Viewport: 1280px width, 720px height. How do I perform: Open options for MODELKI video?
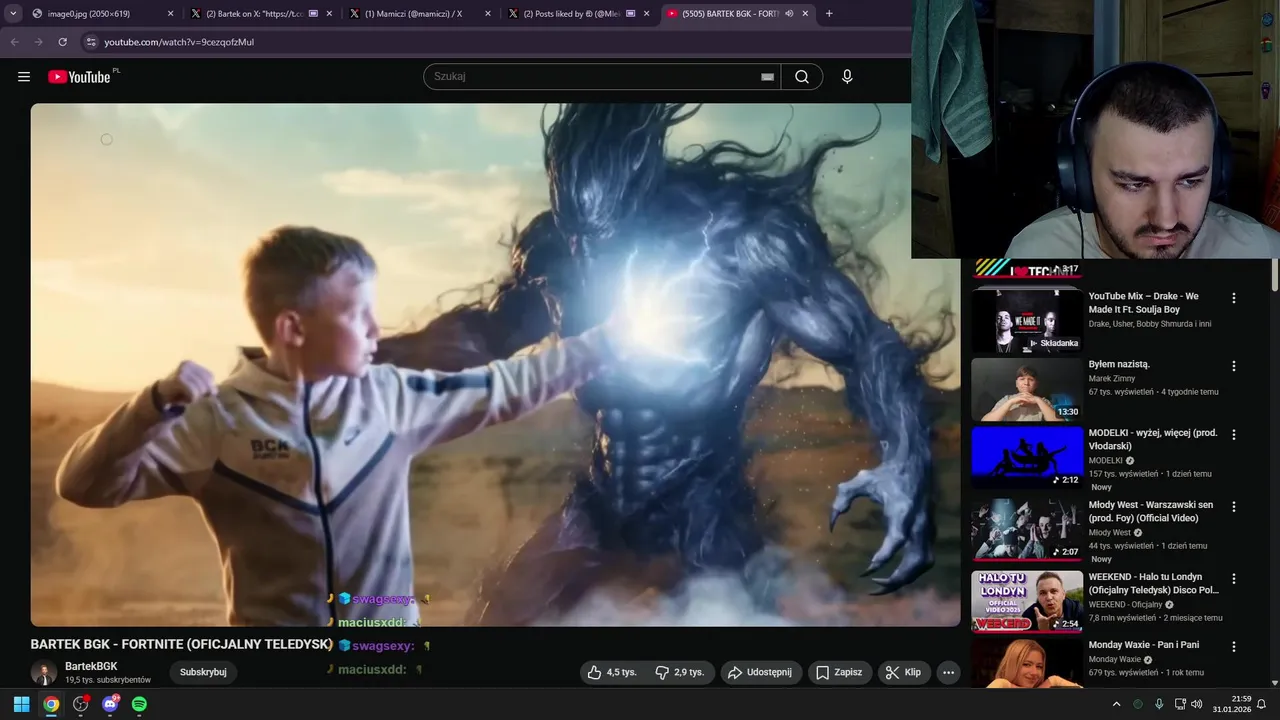coord(1234,435)
